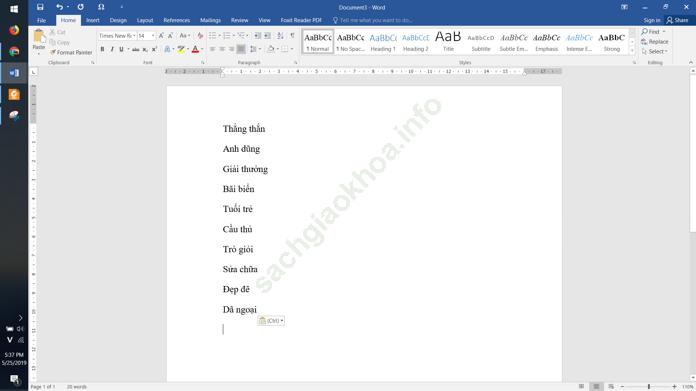Click the Paste clipboard icon
This screenshot has height=391, width=696.
pos(39,37)
